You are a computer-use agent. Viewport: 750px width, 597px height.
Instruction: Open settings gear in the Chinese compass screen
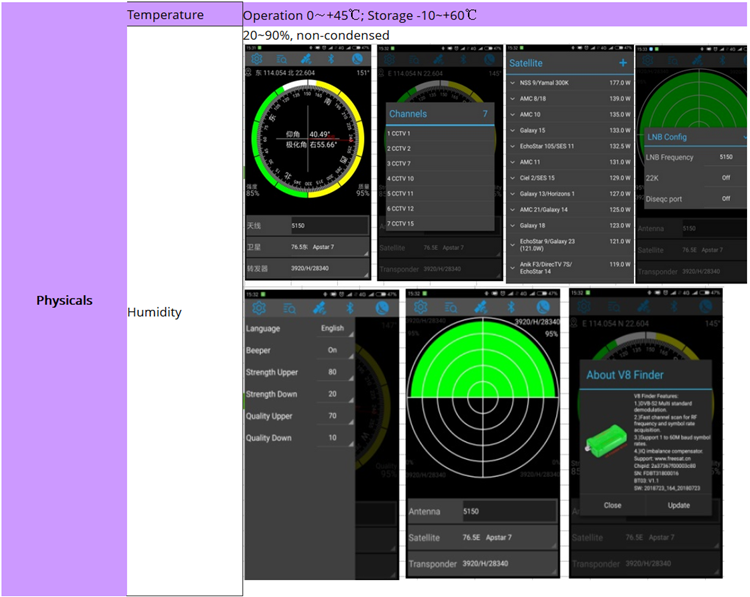pos(256,58)
